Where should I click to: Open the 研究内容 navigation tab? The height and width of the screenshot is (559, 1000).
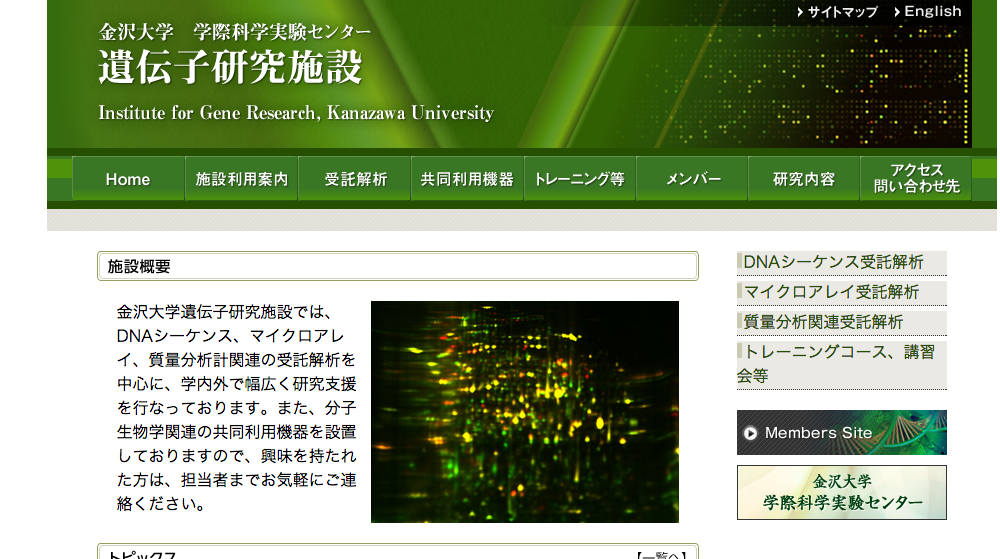(x=804, y=179)
